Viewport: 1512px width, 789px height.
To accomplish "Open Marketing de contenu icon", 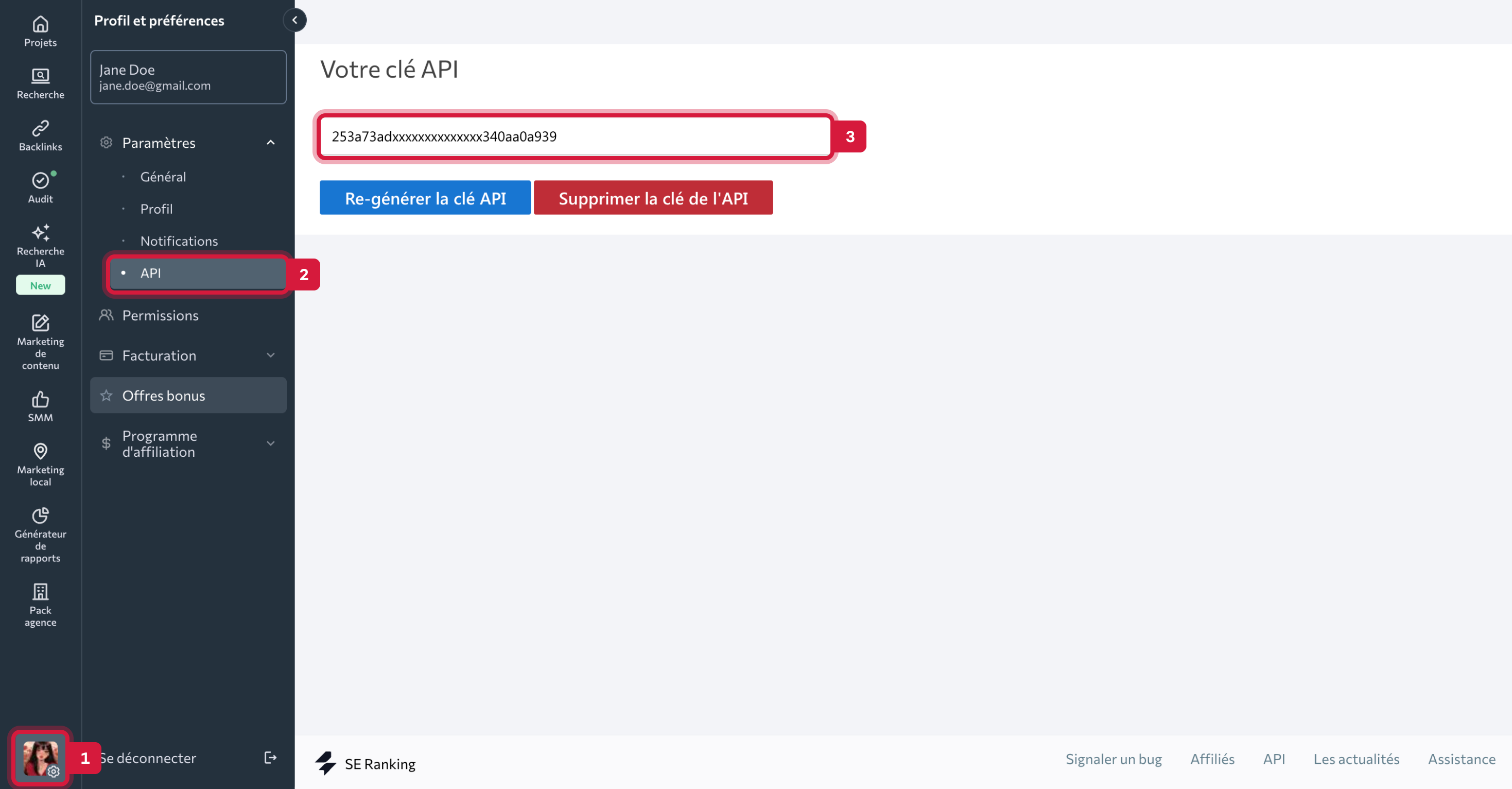I will pos(40,323).
